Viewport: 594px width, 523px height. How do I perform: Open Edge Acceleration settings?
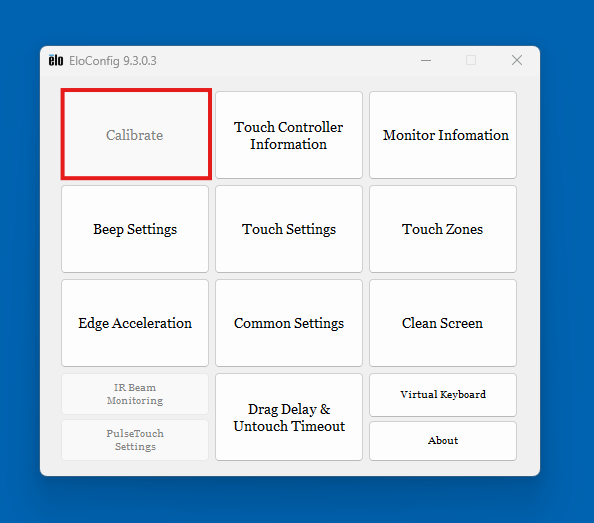(x=135, y=323)
